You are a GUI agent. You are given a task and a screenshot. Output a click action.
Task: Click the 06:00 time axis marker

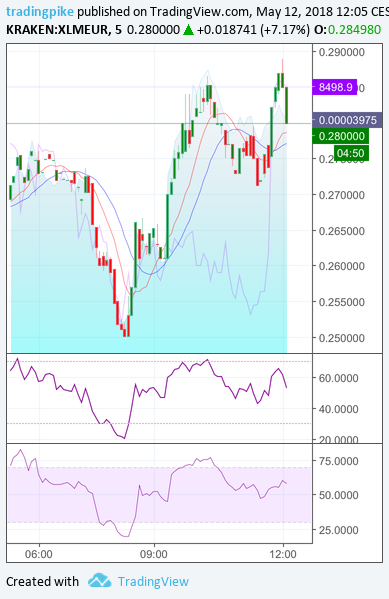click(x=39, y=554)
